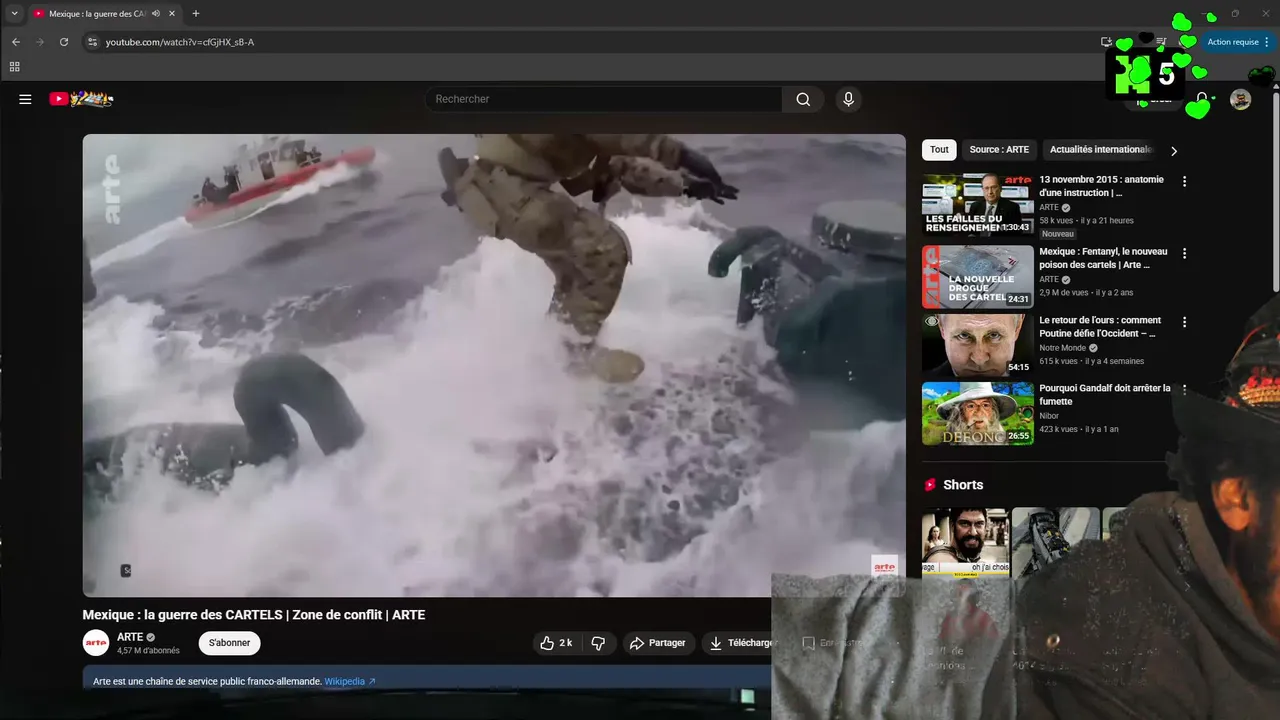
Task: Like the video with the thumbs up
Action: coord(557,643)
